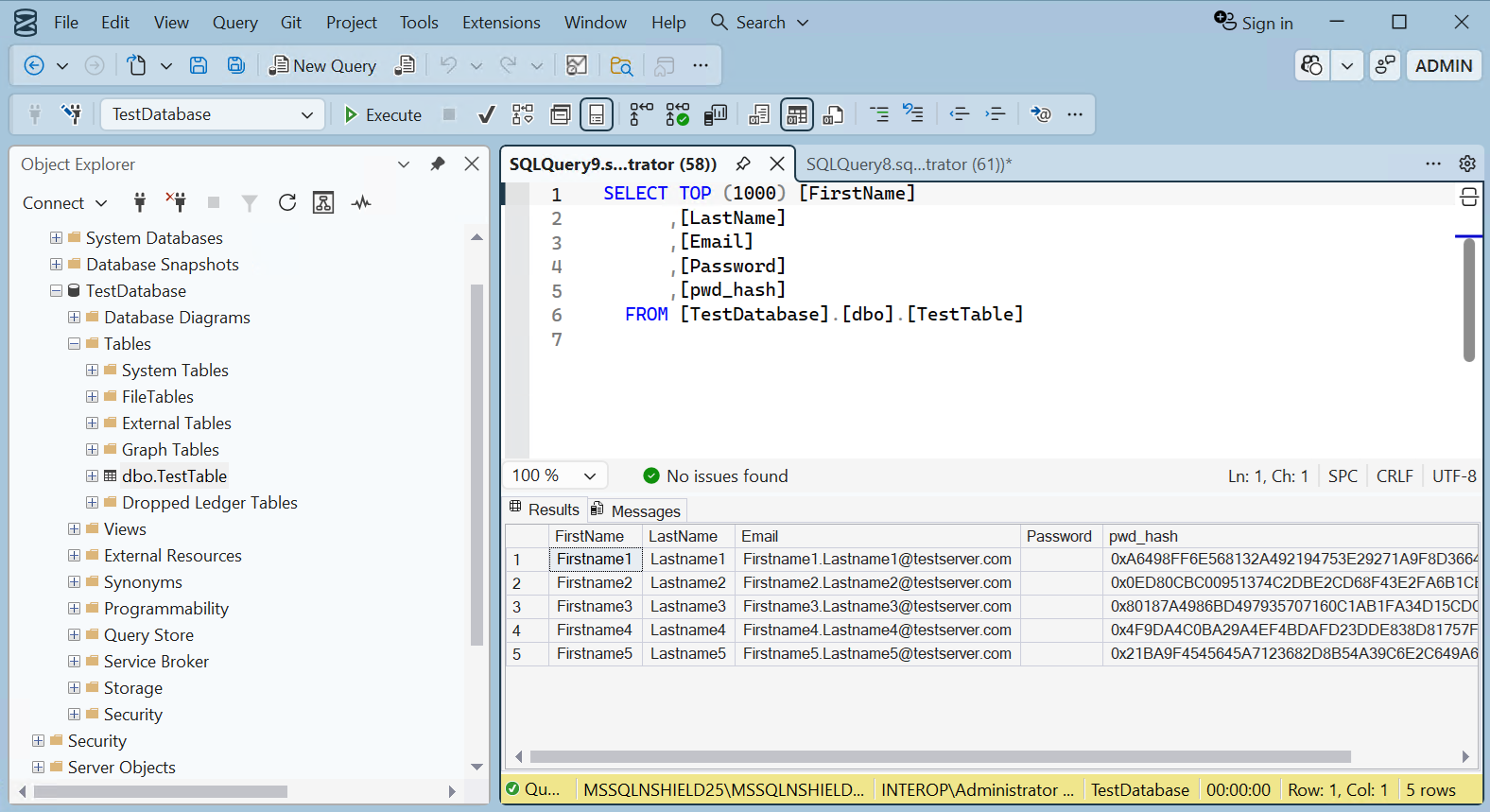
Task: Click the Sign in link
Action: (x=1255, y=23)
